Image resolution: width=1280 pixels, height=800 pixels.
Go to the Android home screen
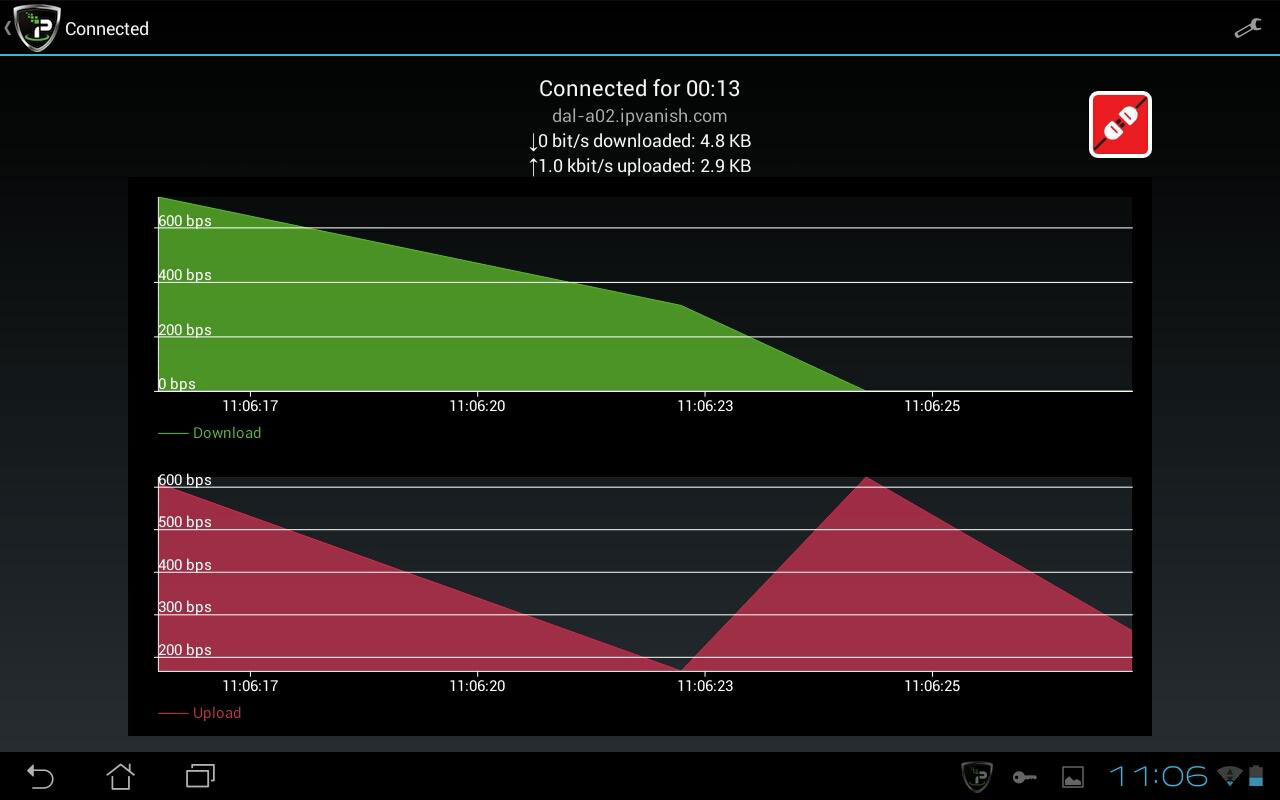120,776
